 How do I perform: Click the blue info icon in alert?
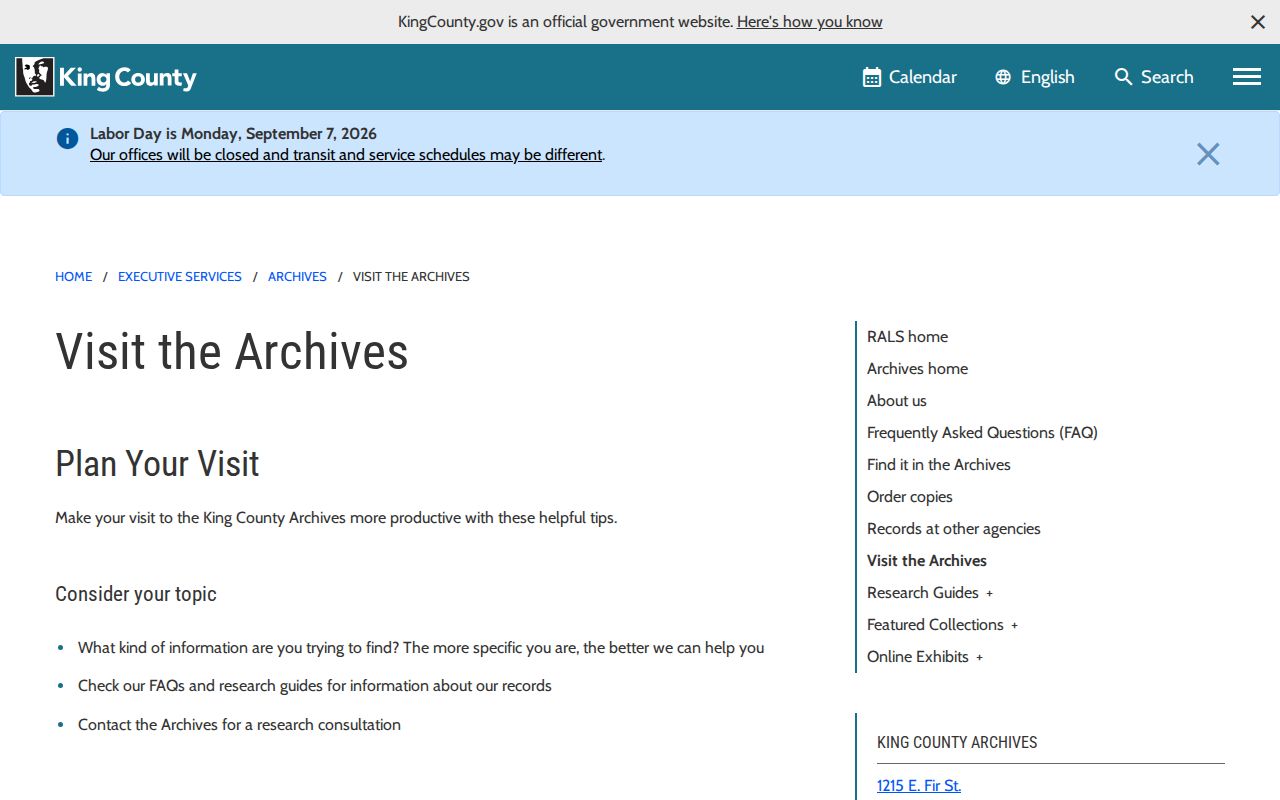pyautogui.click(x=67, y=139)
